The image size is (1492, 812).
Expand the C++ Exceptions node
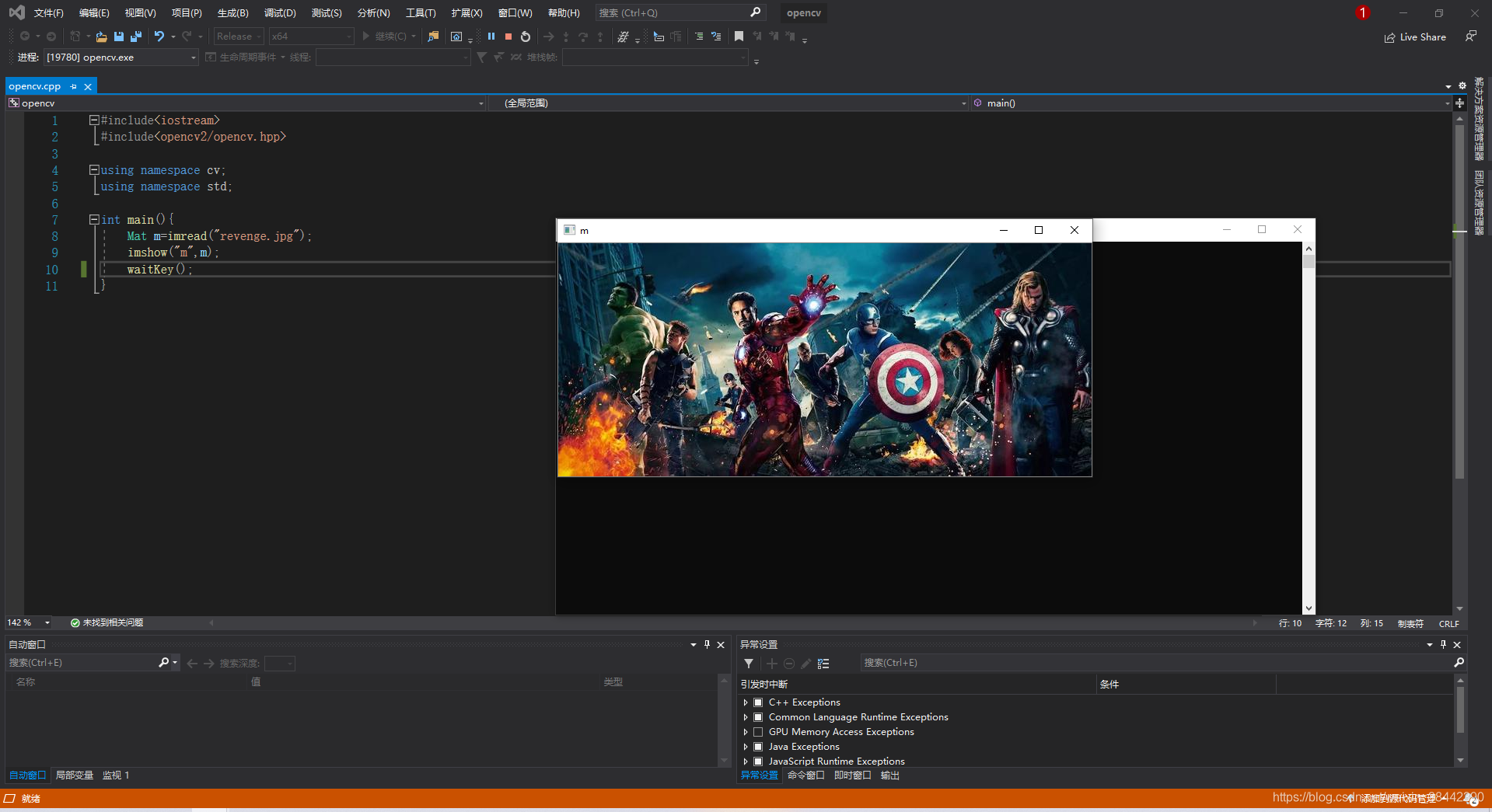point(745,702)
